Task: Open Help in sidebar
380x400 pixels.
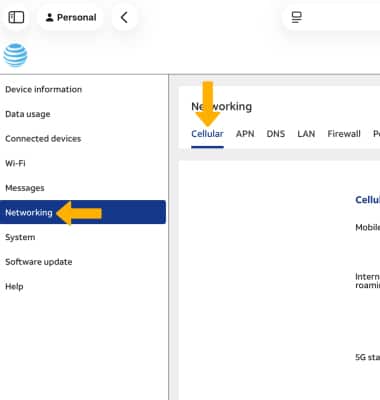Action: [x=14, y=287]
